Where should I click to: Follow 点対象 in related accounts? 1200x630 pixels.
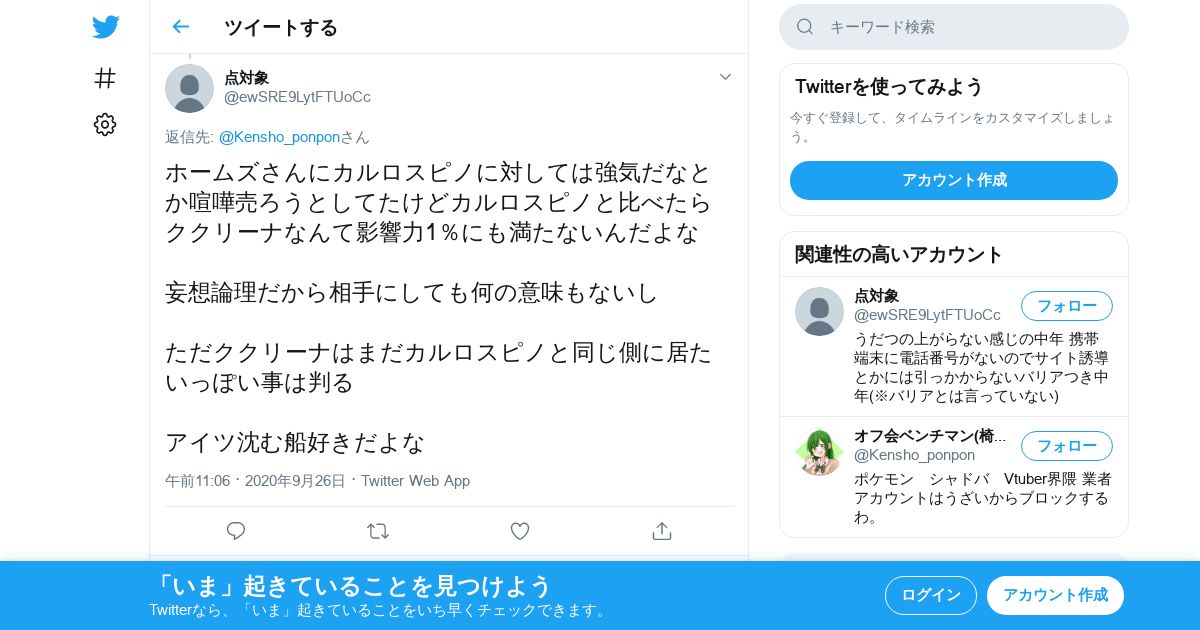point(1067,306)
